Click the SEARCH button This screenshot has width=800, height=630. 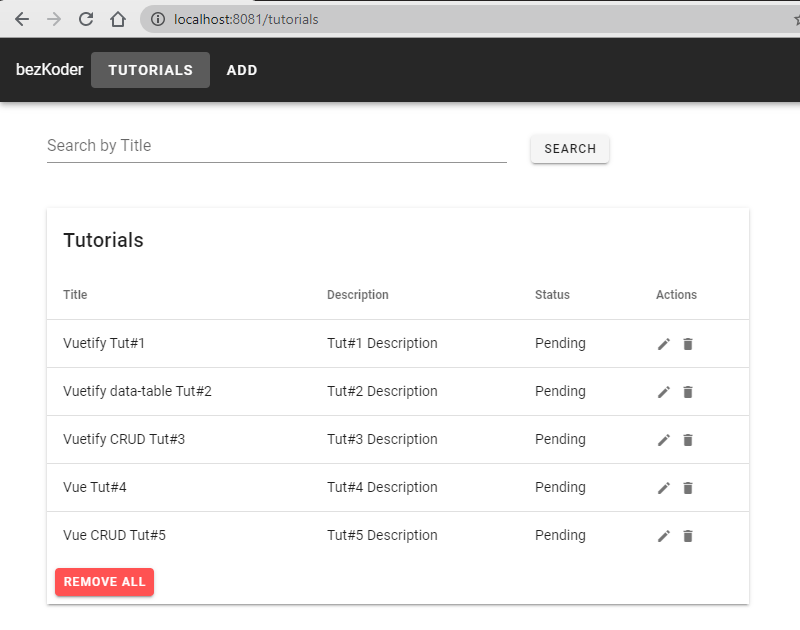[569, 148]
